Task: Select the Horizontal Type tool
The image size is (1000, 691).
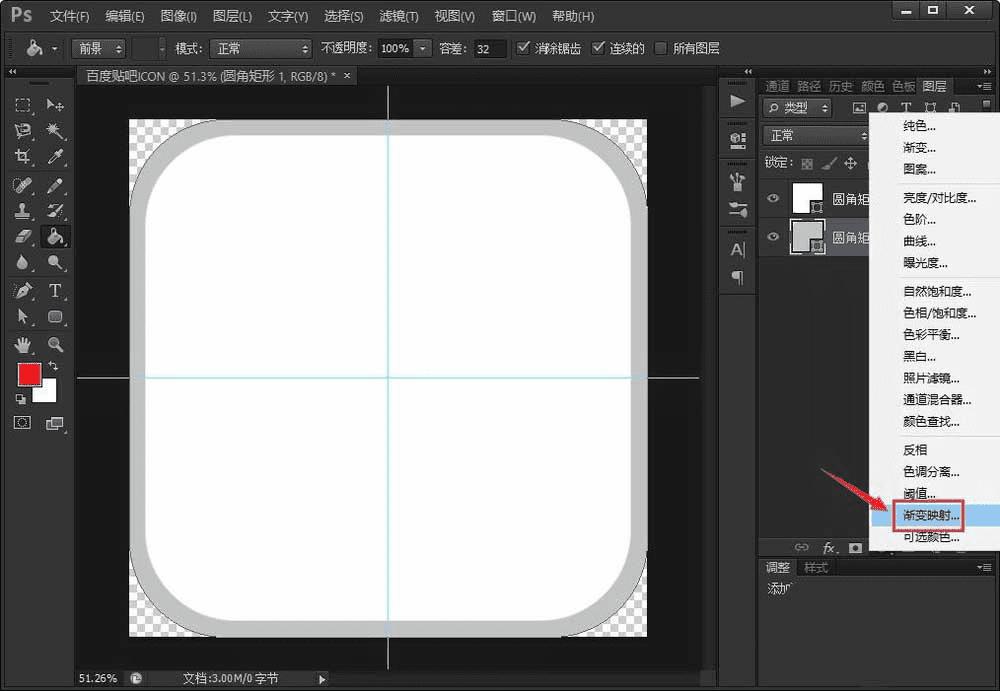Action: click(x=55, y=290)
